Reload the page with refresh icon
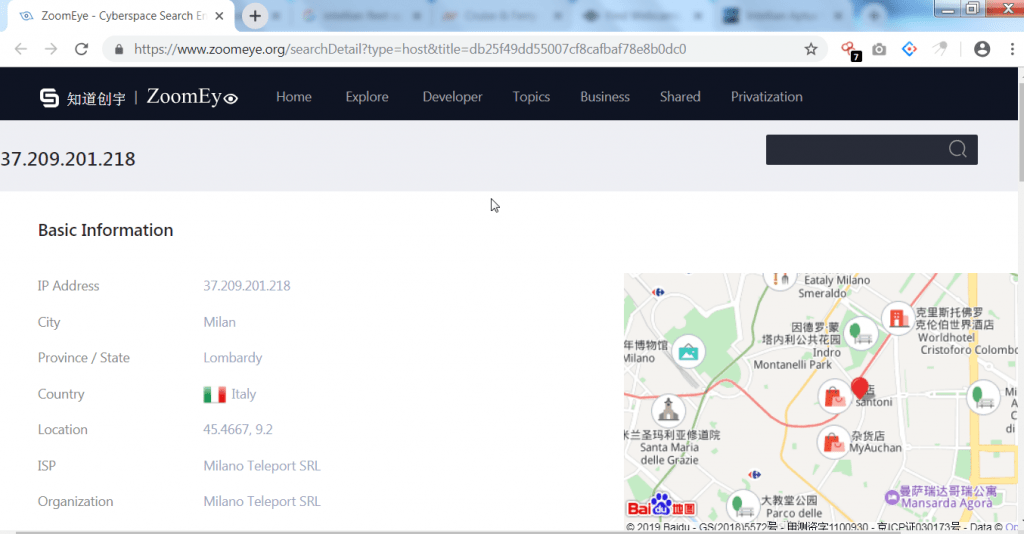This screenshot has height=534, width=1024. click(81, 49)
